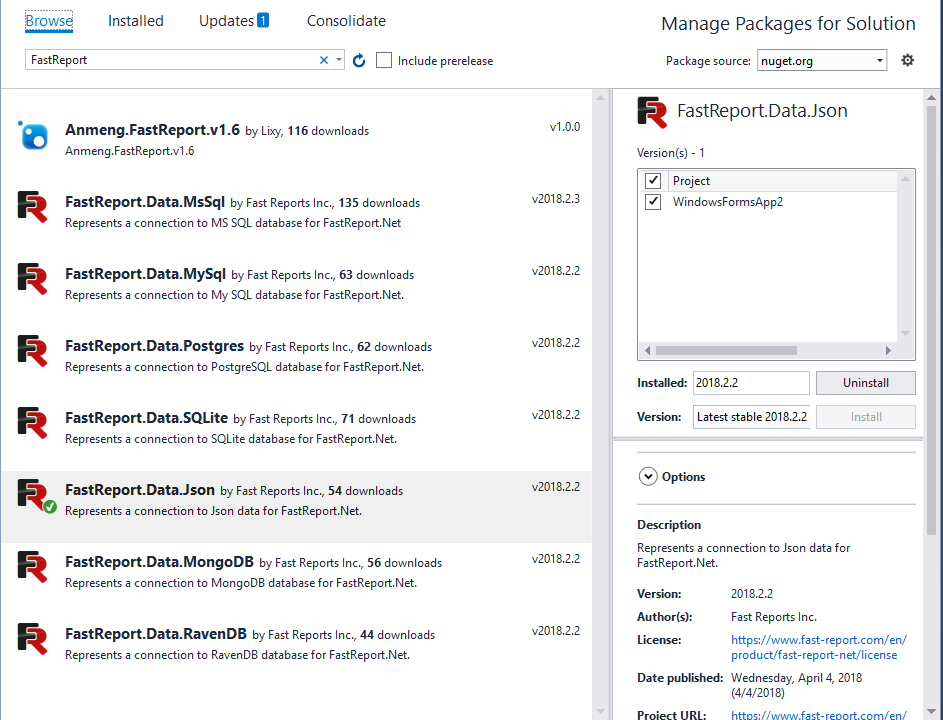Click the Install button

[865, 417]
